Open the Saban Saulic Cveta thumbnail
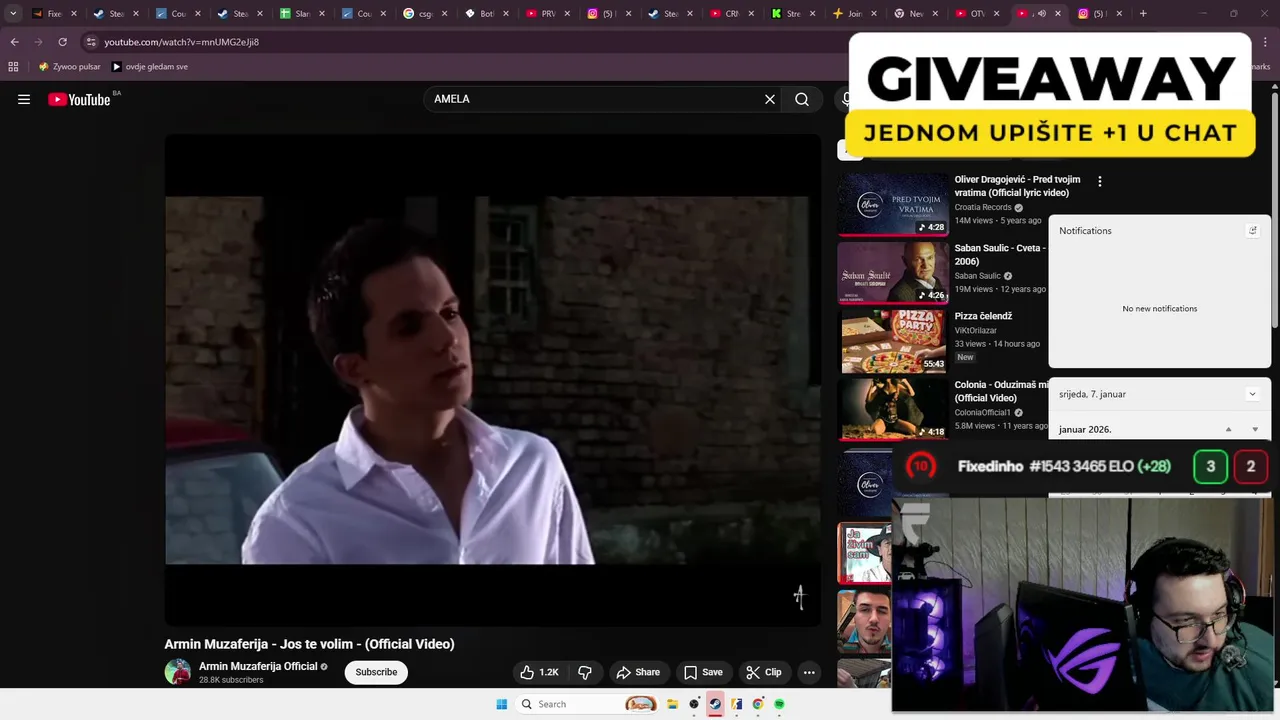Screen dimensions: 1280x720 pos(893,272)
